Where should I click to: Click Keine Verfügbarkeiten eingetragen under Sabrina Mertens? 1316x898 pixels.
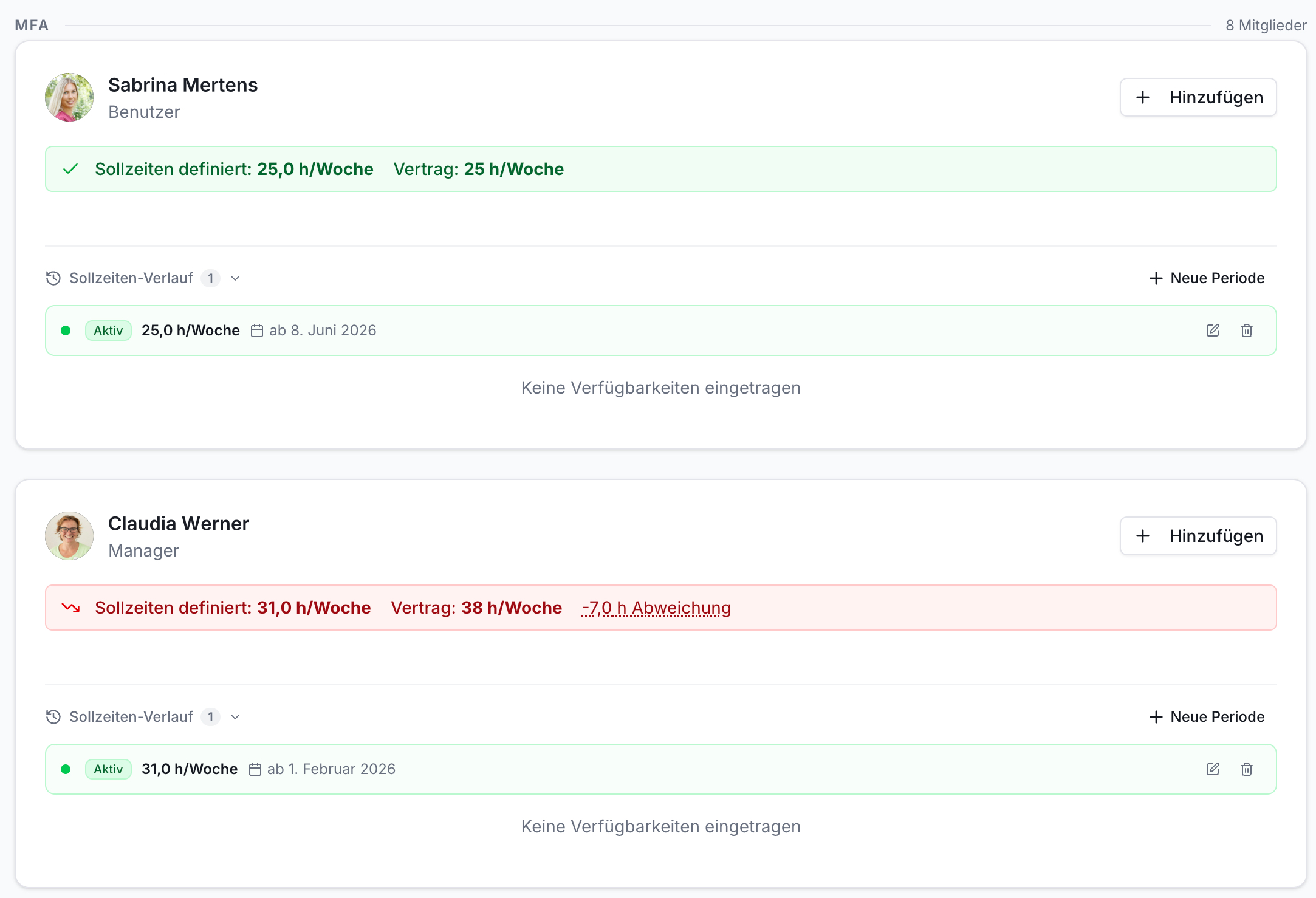click(661, 388)
